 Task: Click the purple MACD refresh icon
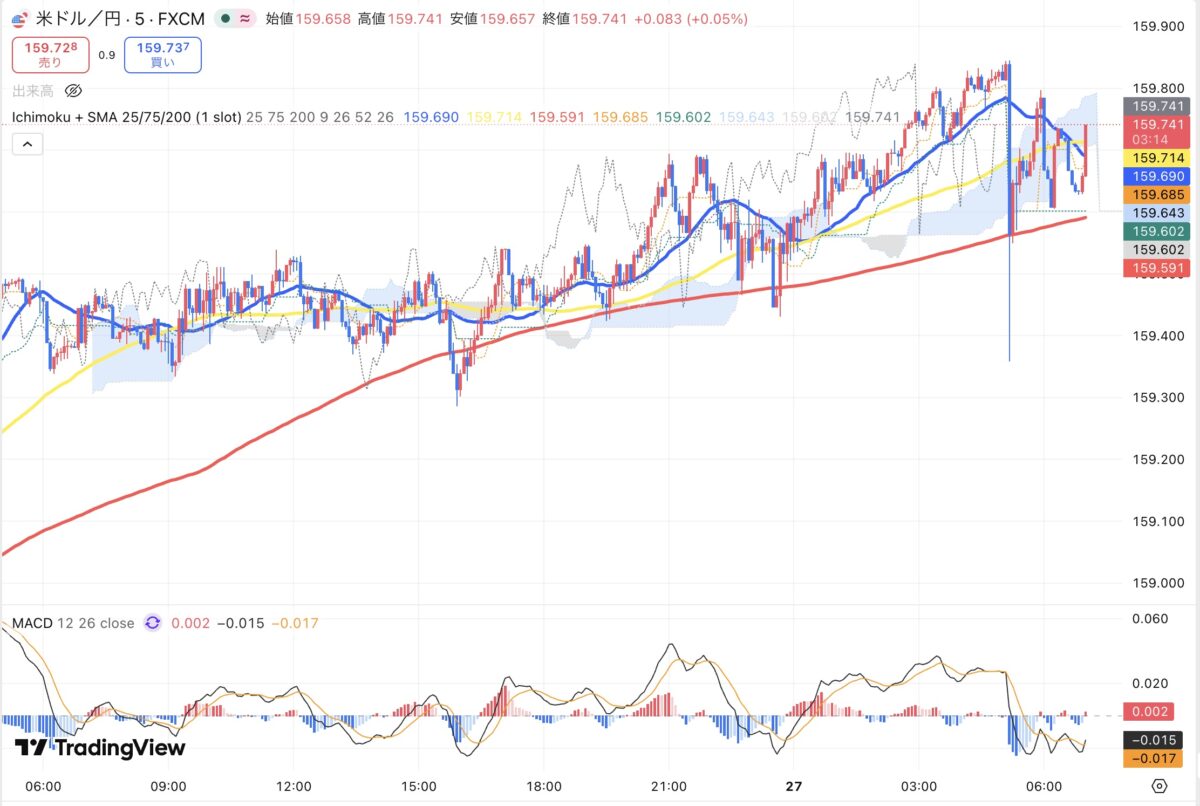coord(153,623)
